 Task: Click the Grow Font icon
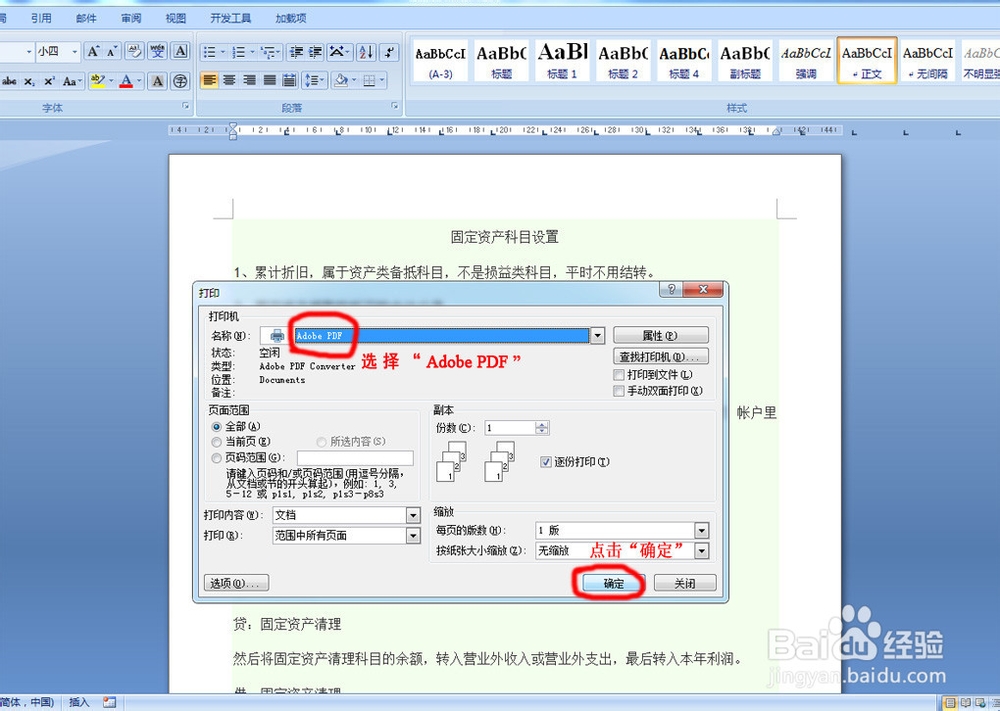coord(93,52)
